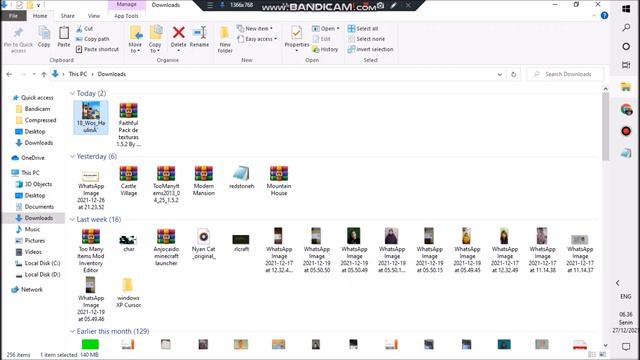Collapse the Yesterday (6) group
640x360 pixels.
72,156
